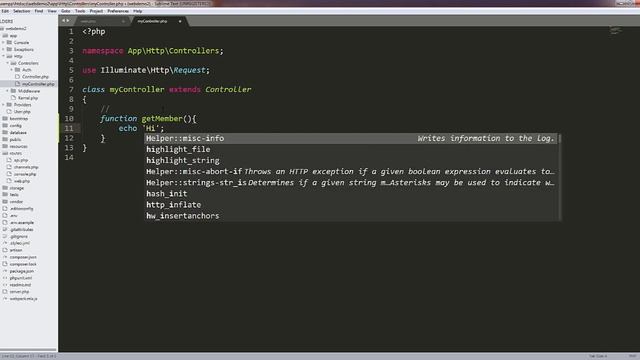Expand the Exceptions folder arrow
This screenshot has width=640, height=360.
coord(4,49)
